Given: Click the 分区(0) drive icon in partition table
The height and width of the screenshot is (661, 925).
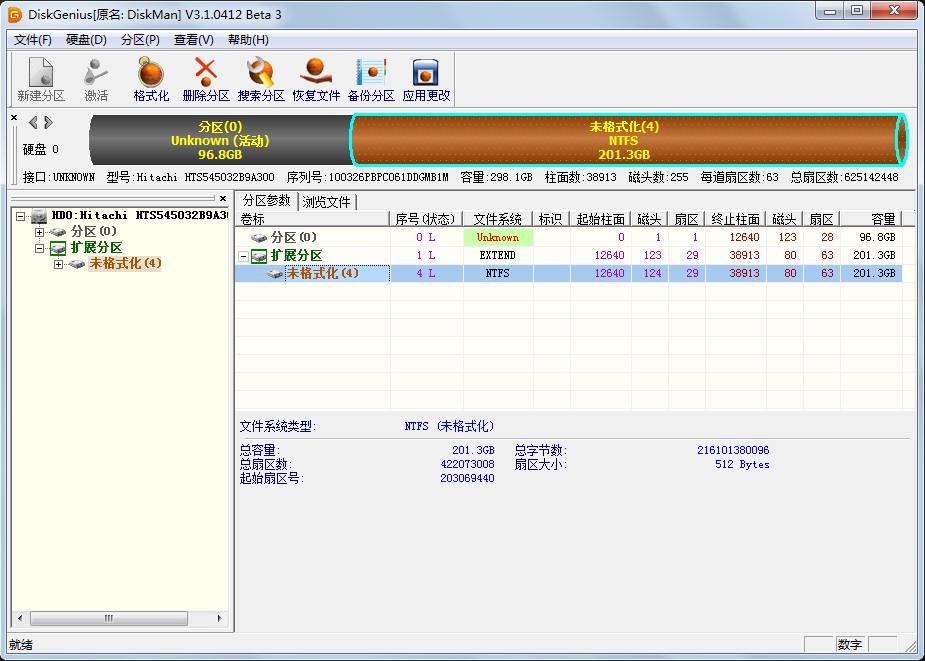Looking at the screenshot, I should click(259, 238).
